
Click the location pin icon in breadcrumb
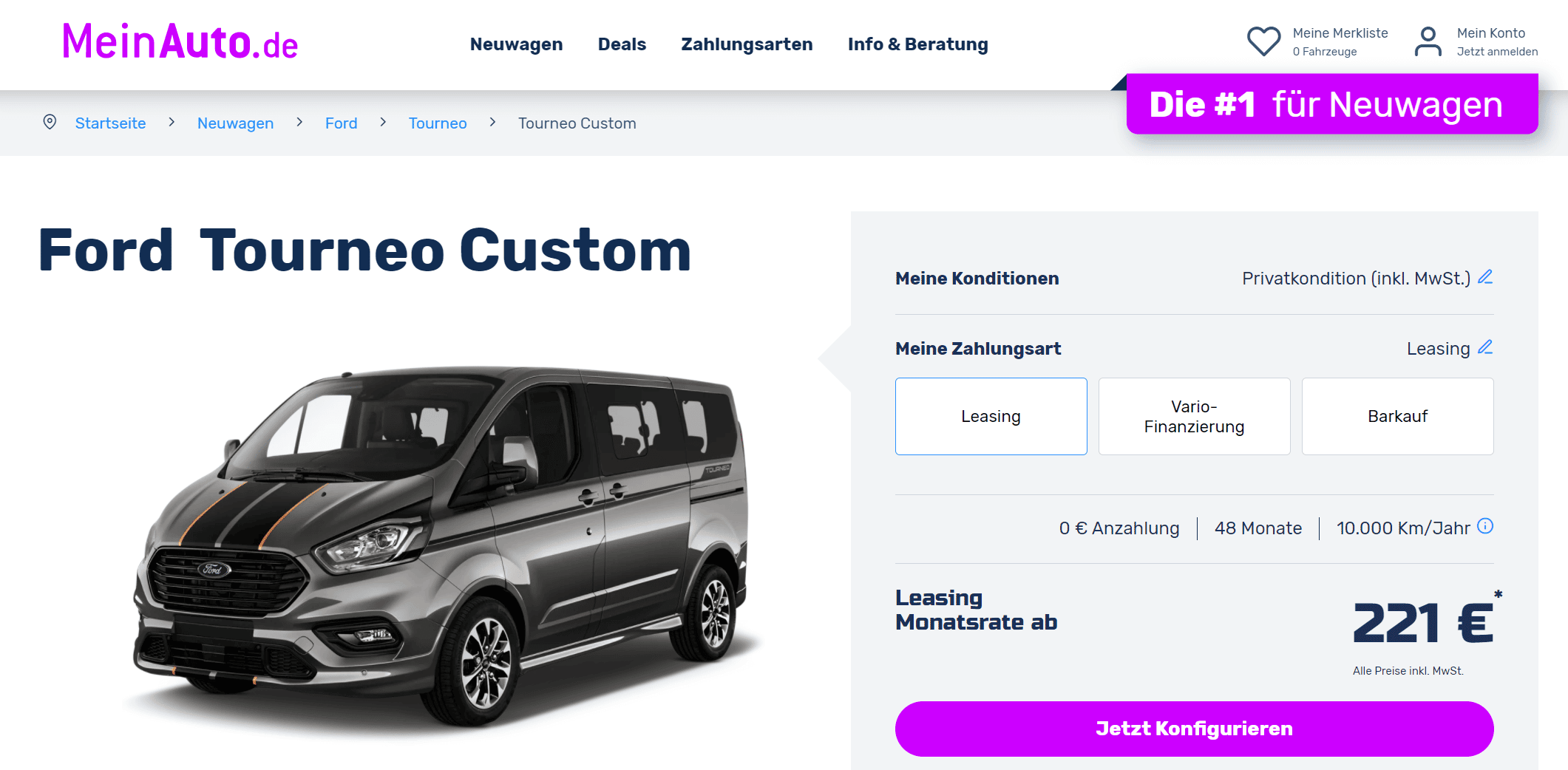50,122
